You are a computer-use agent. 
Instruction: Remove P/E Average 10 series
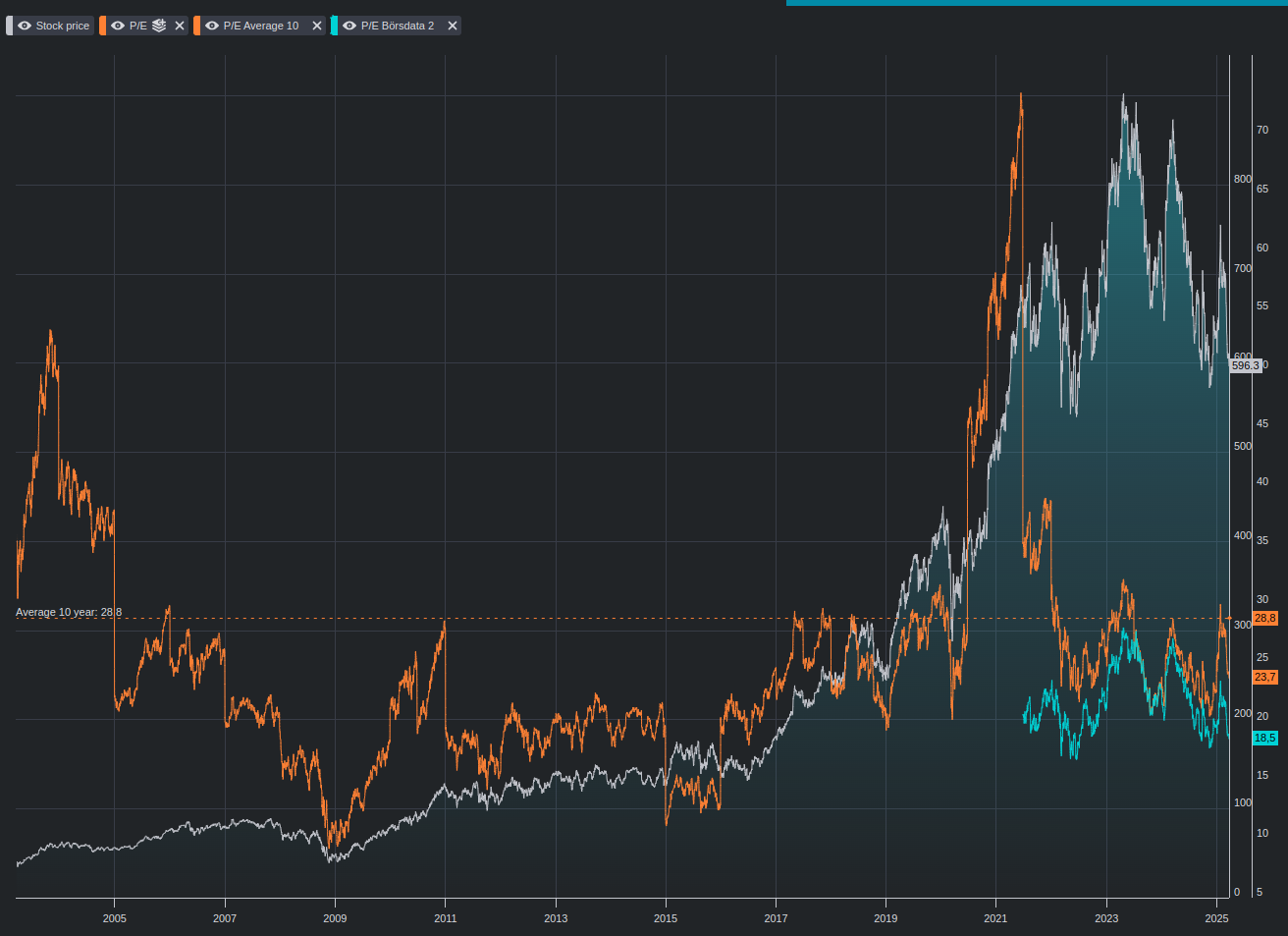click(x=317, y=26)
